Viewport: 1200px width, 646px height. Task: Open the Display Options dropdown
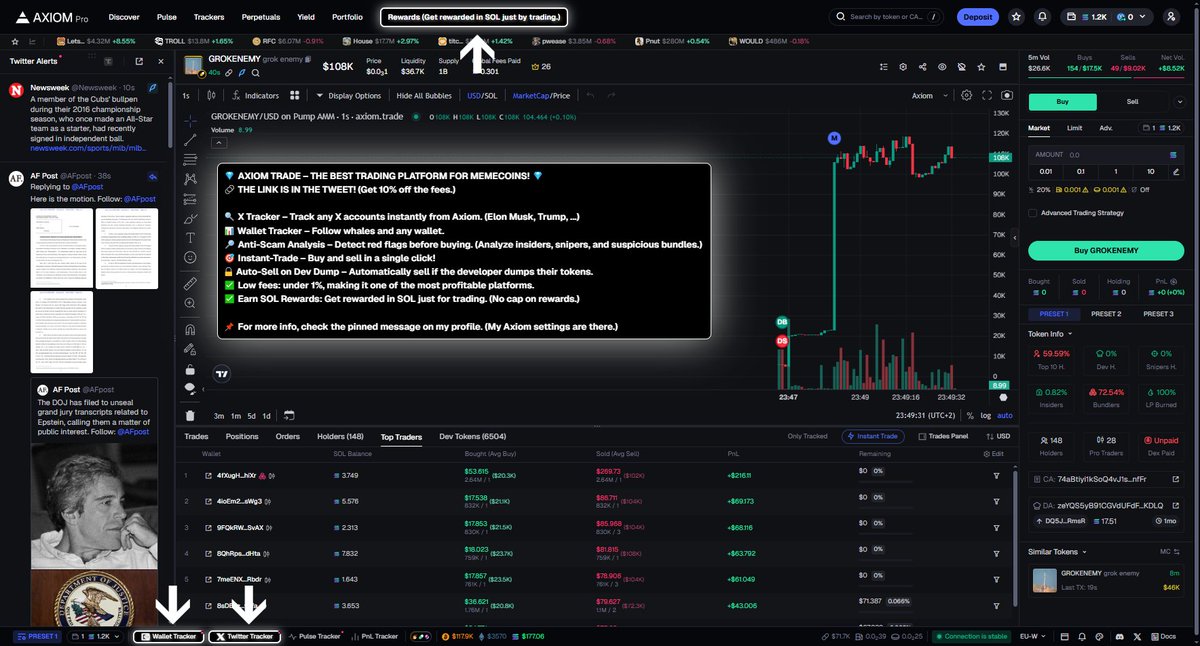coord(348,96)
